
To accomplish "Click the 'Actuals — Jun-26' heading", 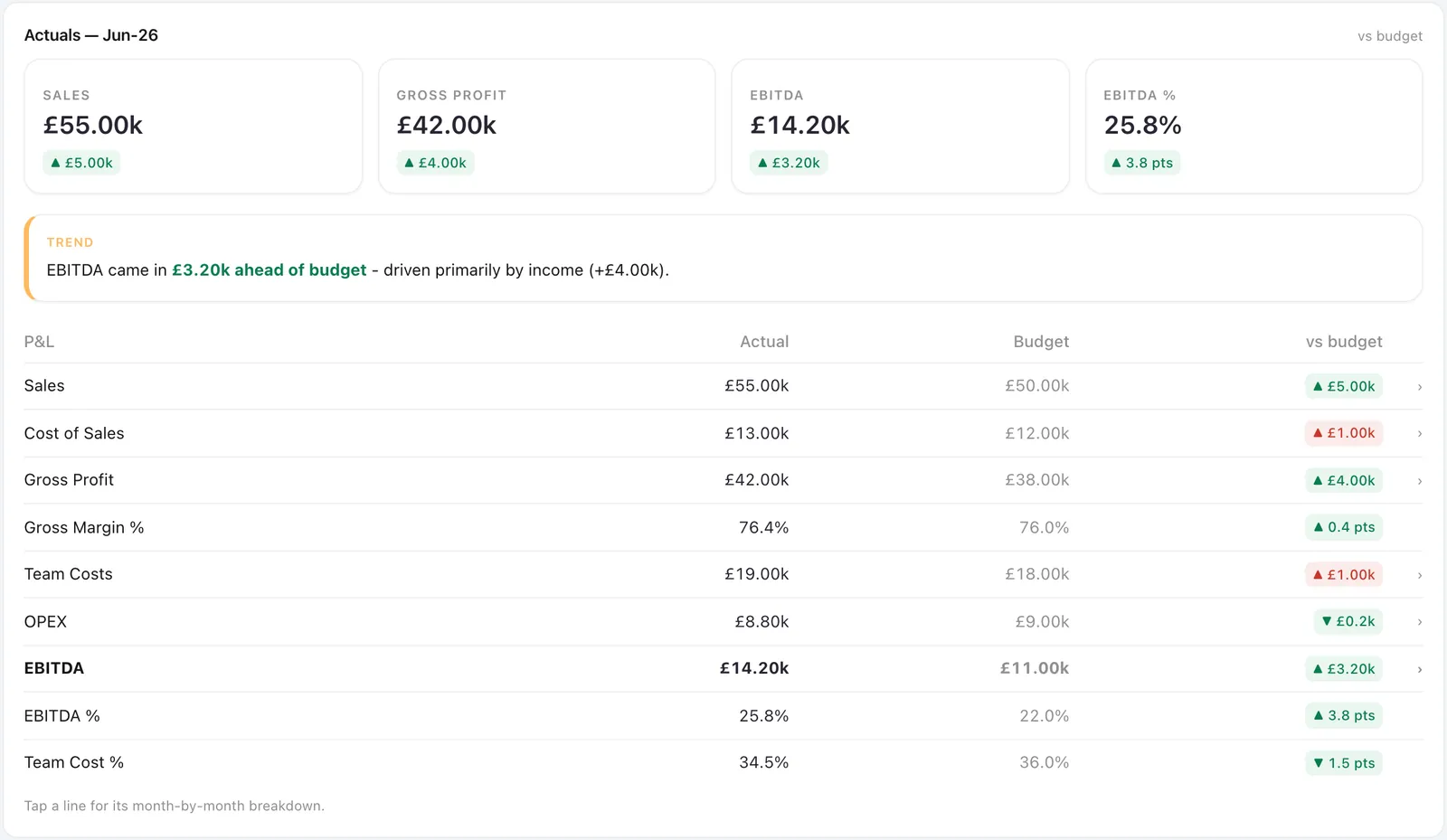I will (x=91, y=35).
